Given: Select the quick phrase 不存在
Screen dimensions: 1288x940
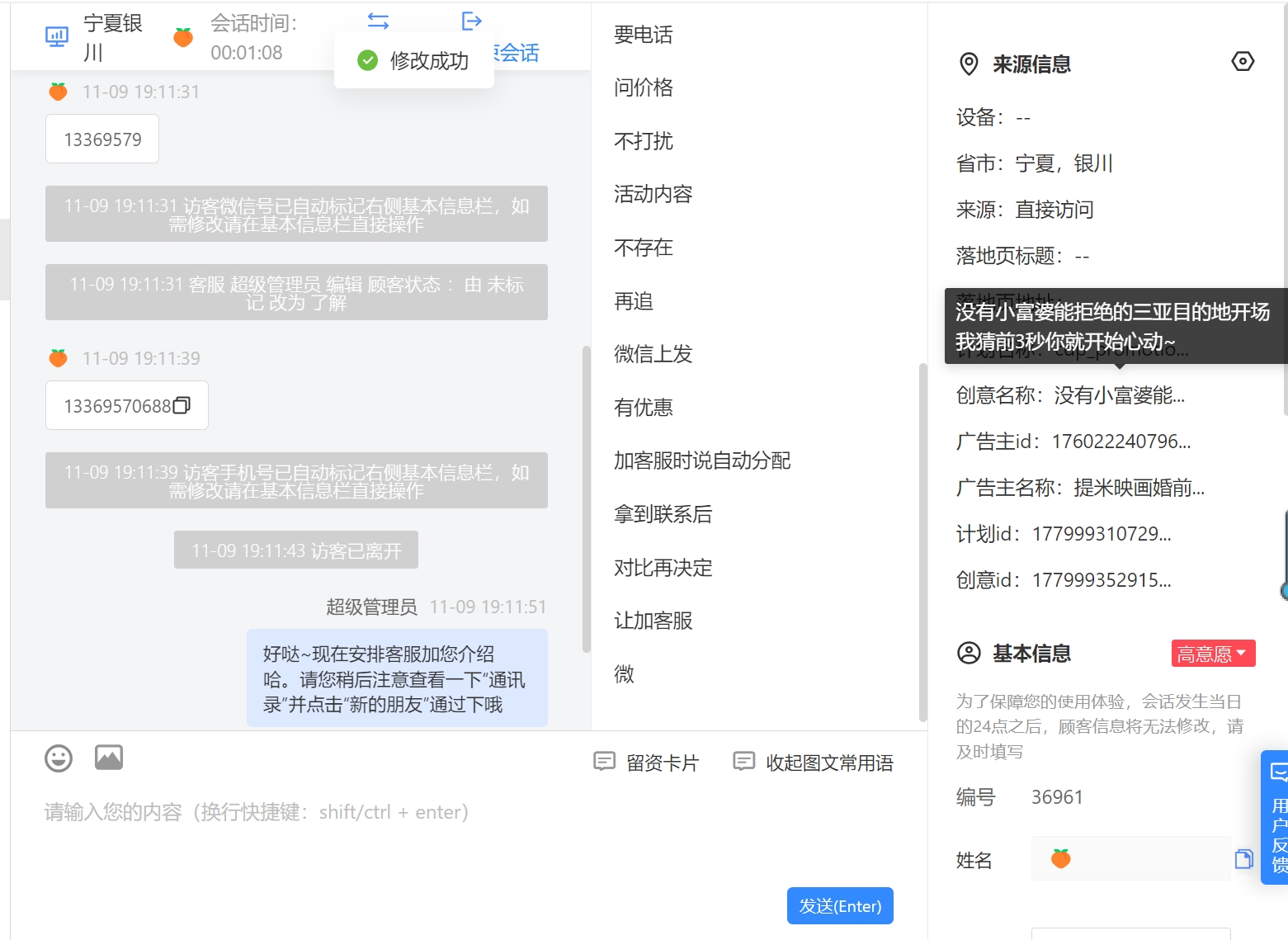Looking at the screenshot, I should tap(644, 248).
